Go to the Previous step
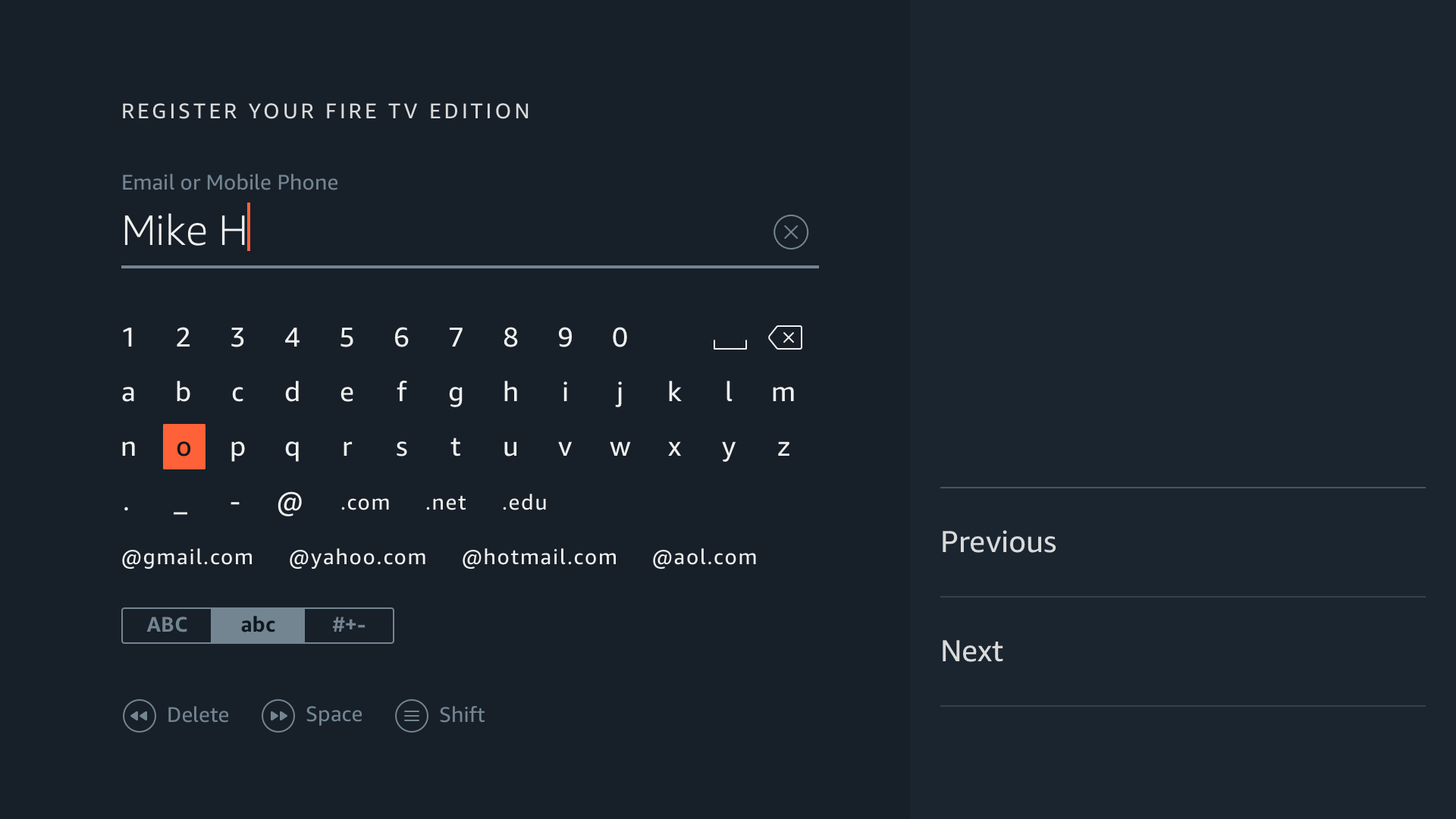 (998, 542)
